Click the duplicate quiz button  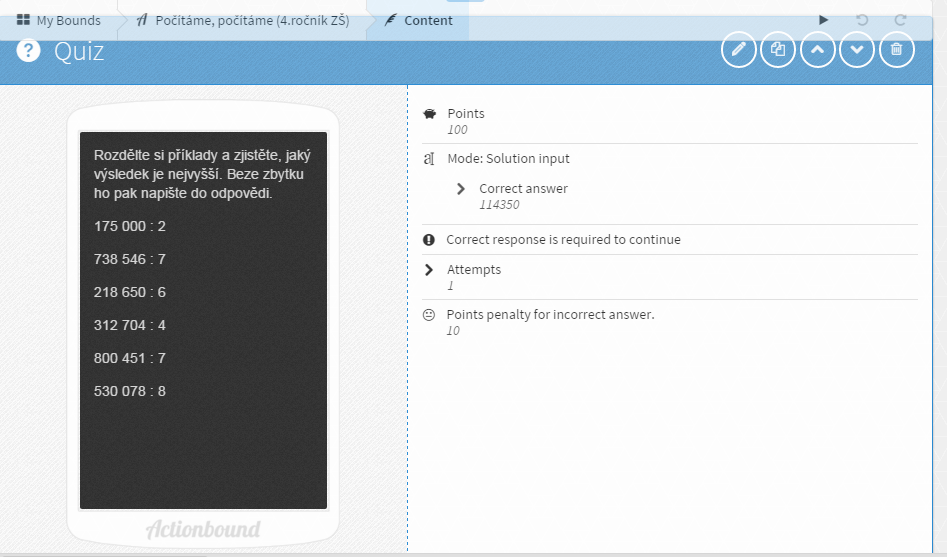(778, 50)
